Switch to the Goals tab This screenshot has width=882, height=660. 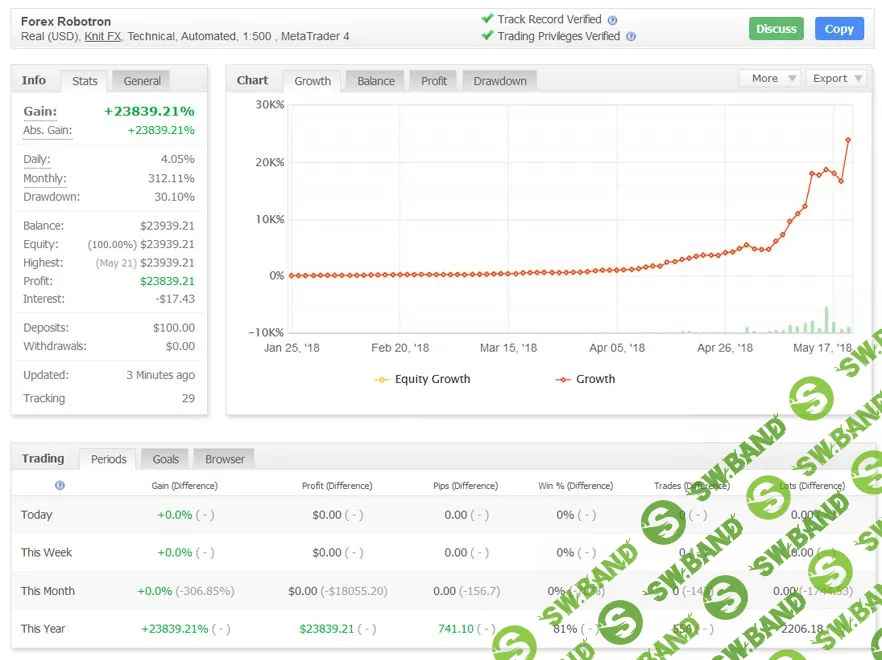click(164, 459)
